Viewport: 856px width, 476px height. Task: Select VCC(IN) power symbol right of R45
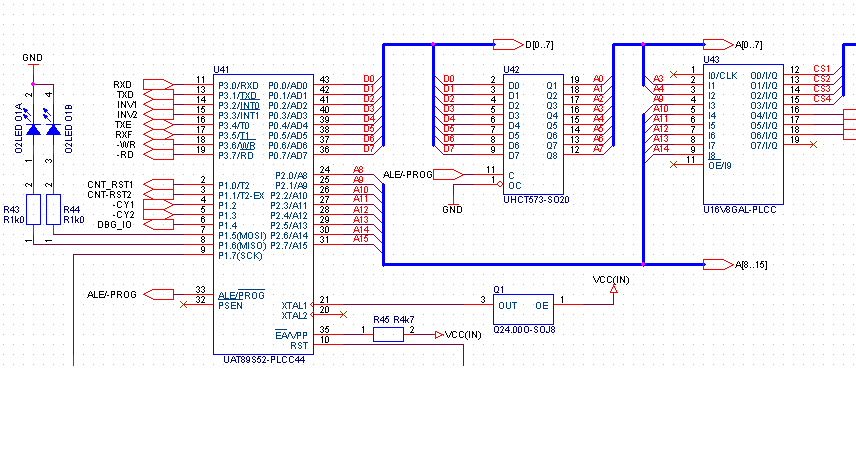[439, 335]
